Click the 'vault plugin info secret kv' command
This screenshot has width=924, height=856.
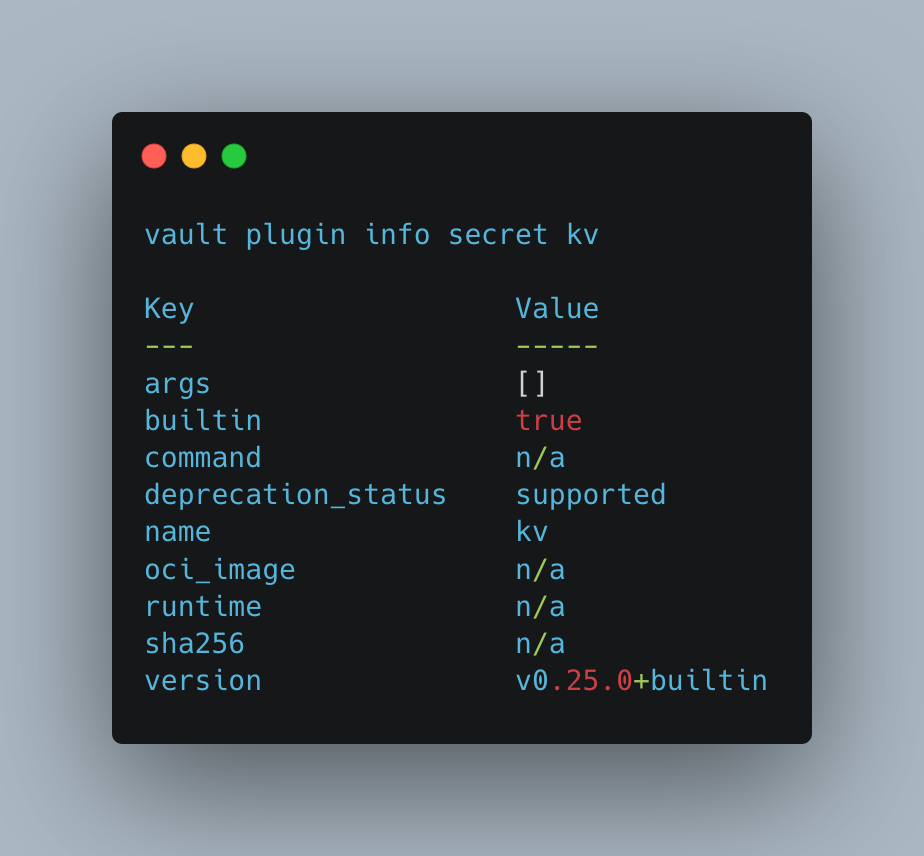(x=371, y=235)
